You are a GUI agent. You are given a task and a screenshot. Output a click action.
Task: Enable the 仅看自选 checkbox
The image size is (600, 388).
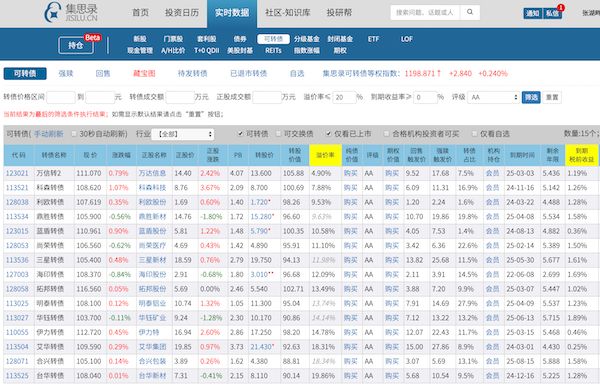474,134
